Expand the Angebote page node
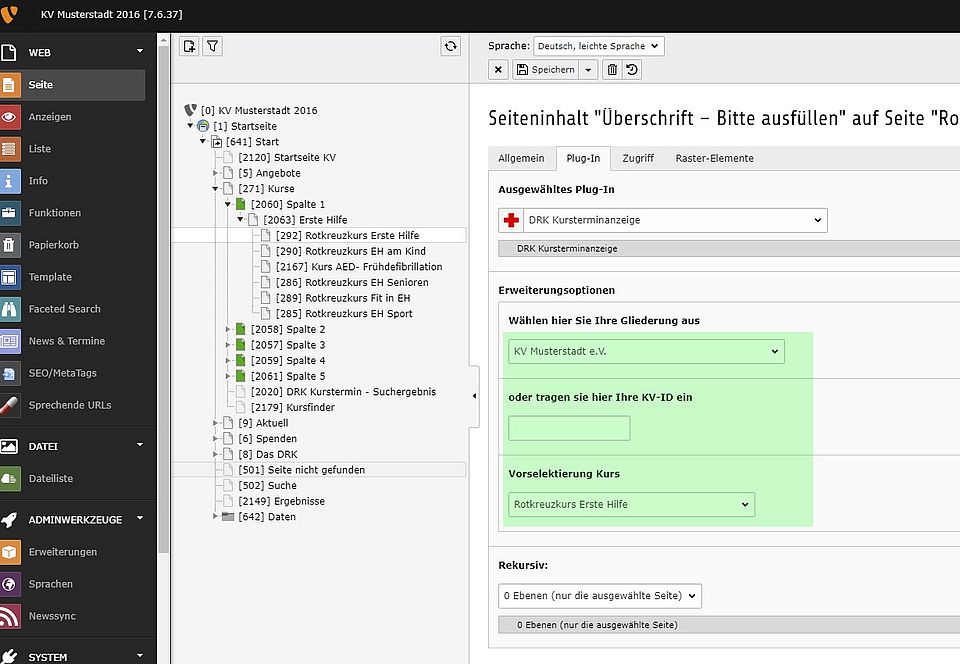 [x=215, y=173]
